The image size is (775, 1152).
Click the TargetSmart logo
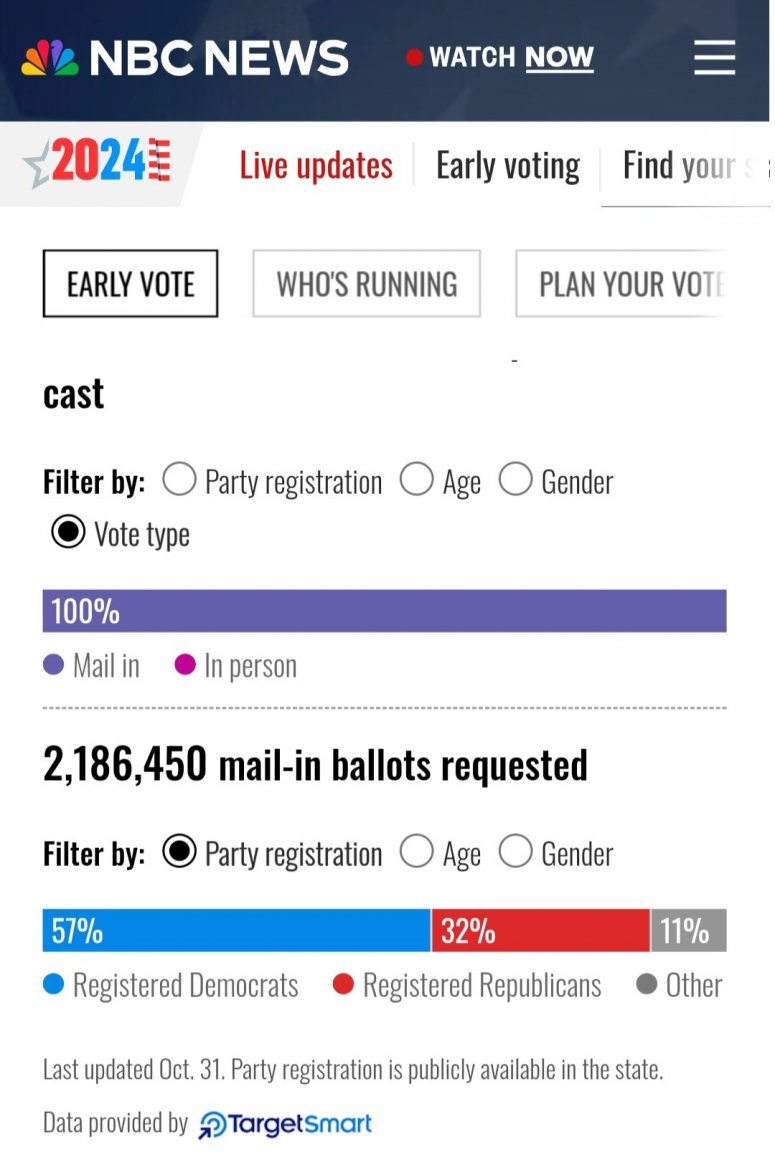[x=285, y=1124]
